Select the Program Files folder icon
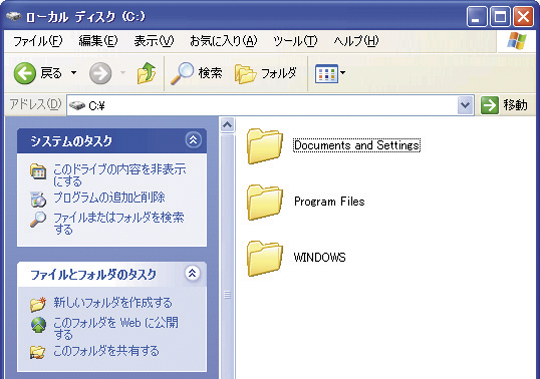The height and width of the screenshot is (379, 540). click(264, 202)
